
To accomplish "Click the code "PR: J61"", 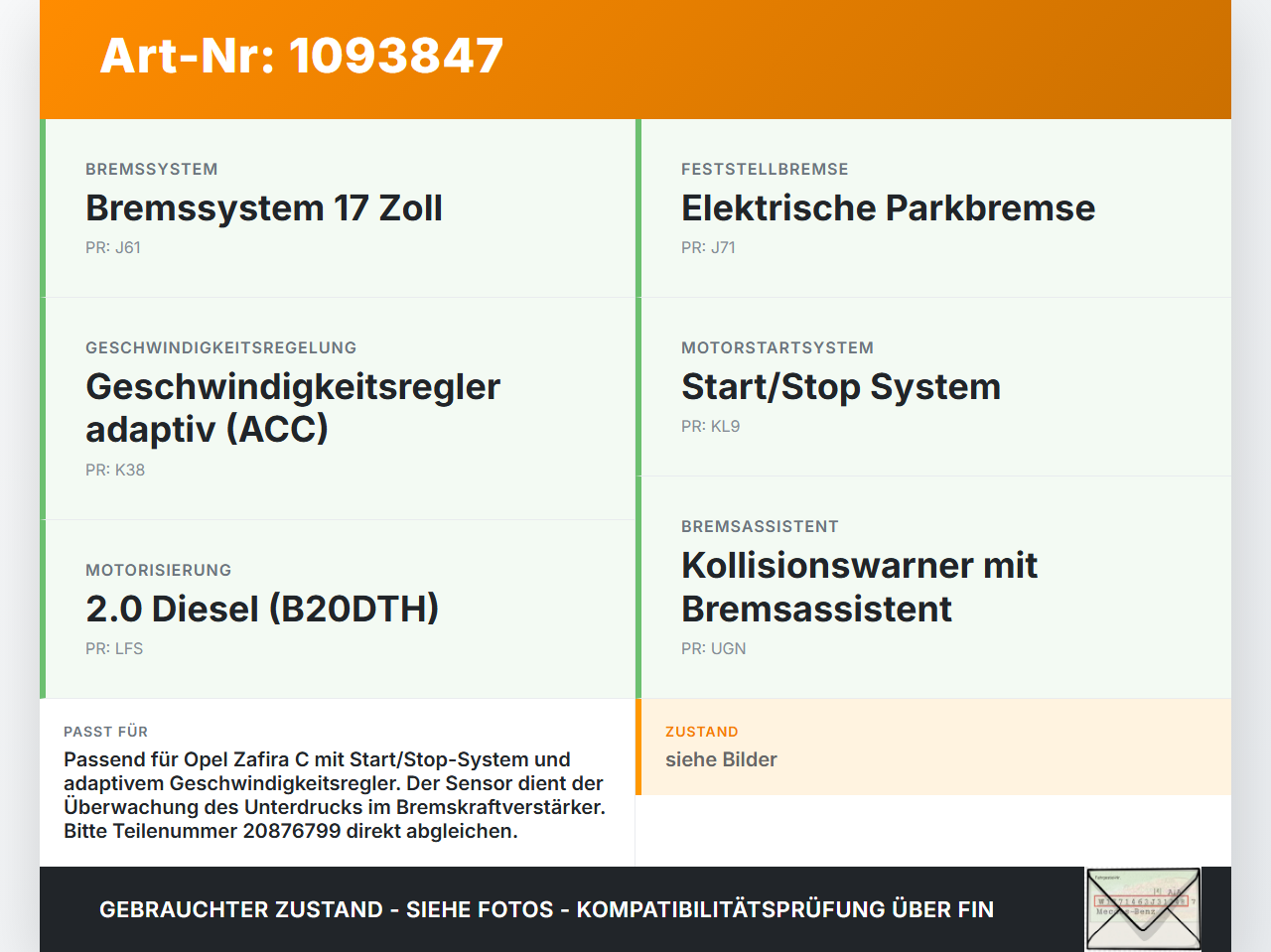I will coord(113,248).
